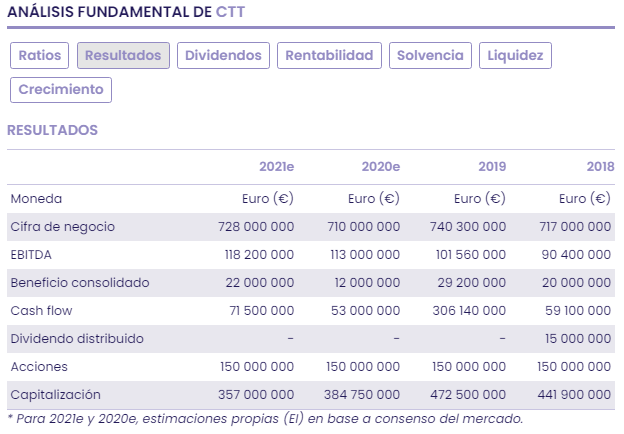624x434 pixels.
Task: Click the 2020e column header
Action: click(x=381, y=166)
